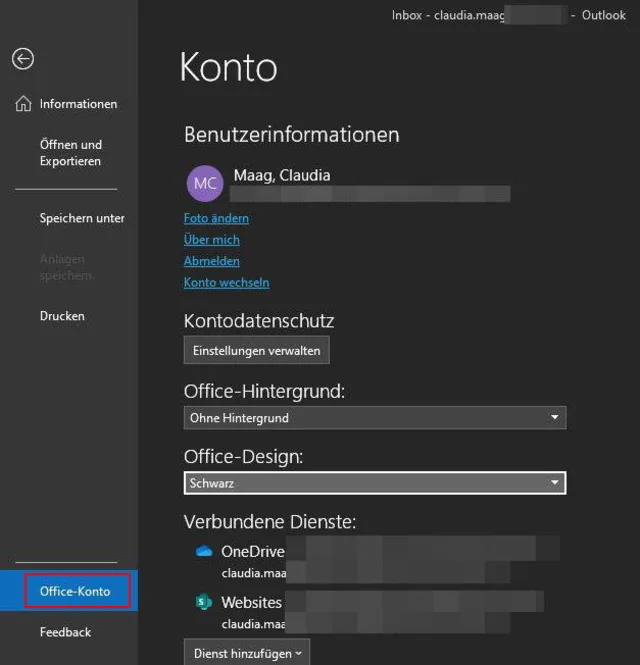
Task: Open Feedback in the sidebar
Action: pyautogui.click(x=65, y=632)
